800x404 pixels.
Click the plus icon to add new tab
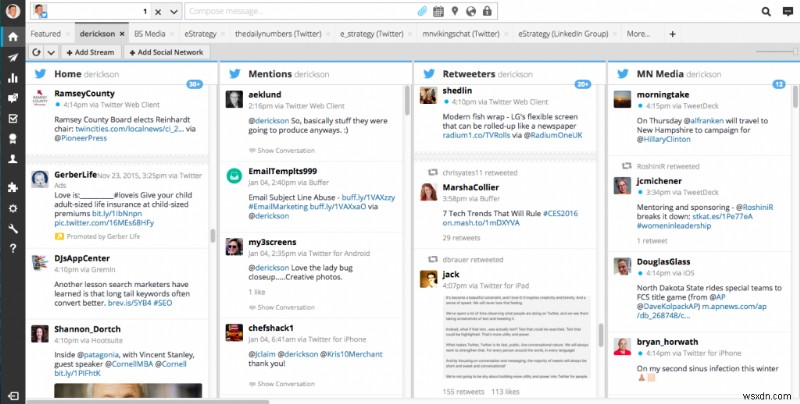point(672,34)
